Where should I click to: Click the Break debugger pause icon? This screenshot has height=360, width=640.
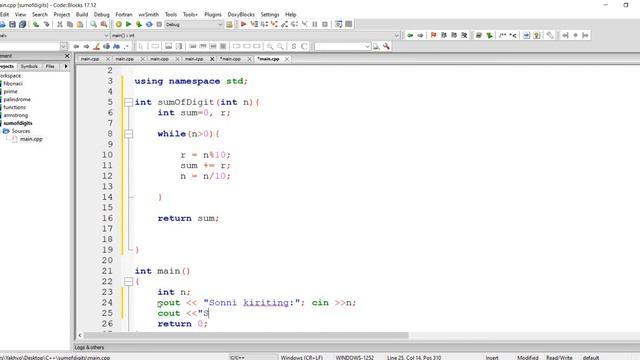pos(315,24)
